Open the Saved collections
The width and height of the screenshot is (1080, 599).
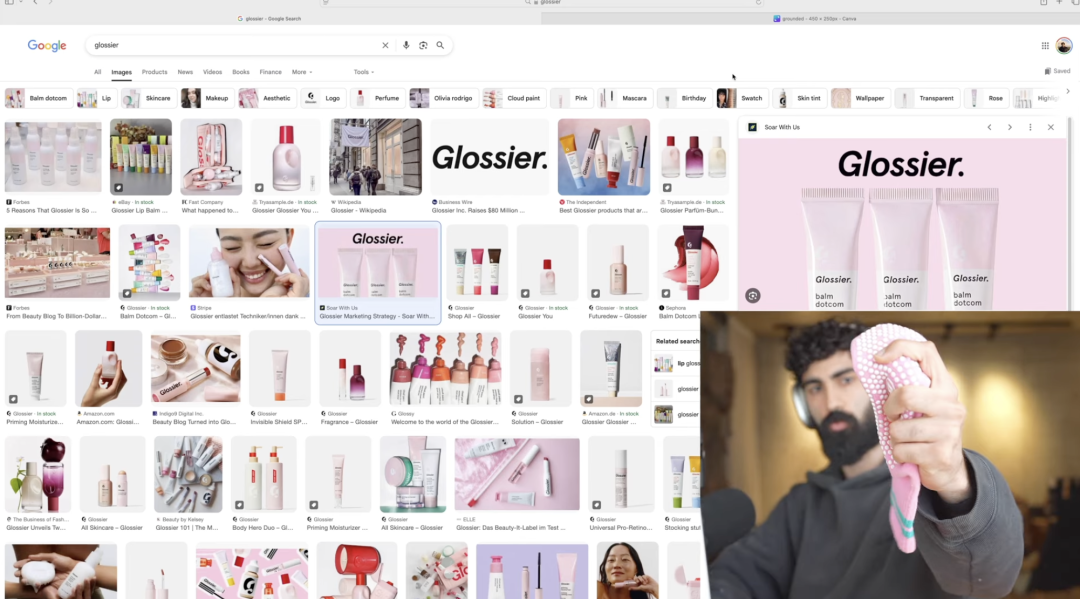point(1057,71)
